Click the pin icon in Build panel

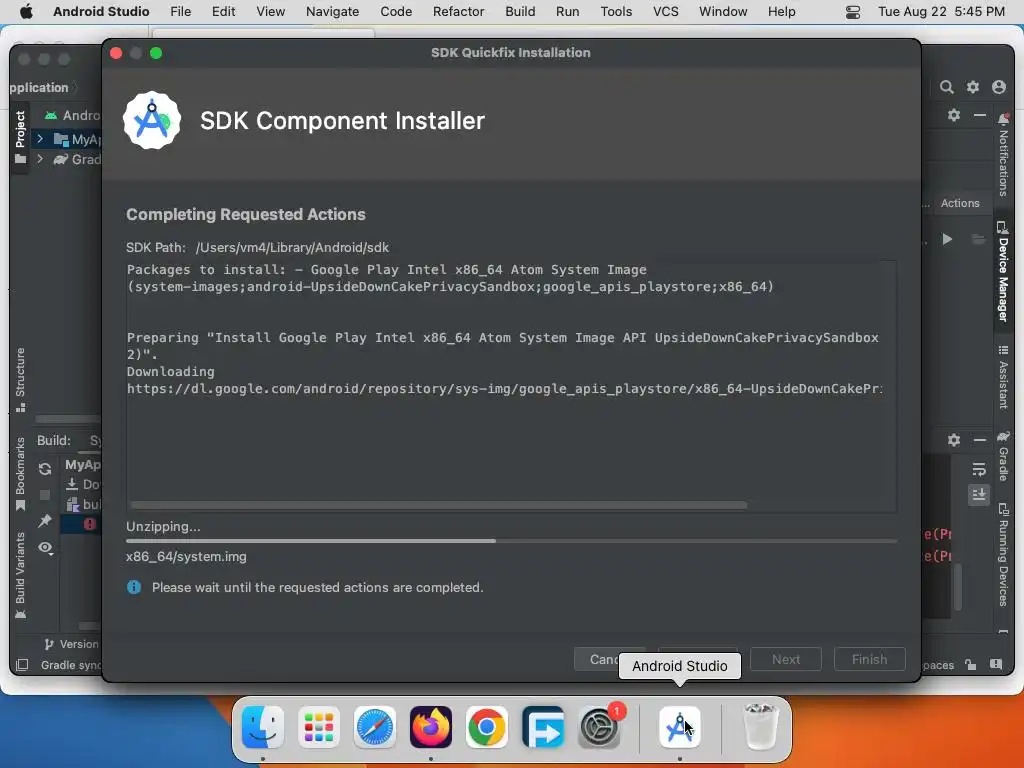(x=45, y=521)
